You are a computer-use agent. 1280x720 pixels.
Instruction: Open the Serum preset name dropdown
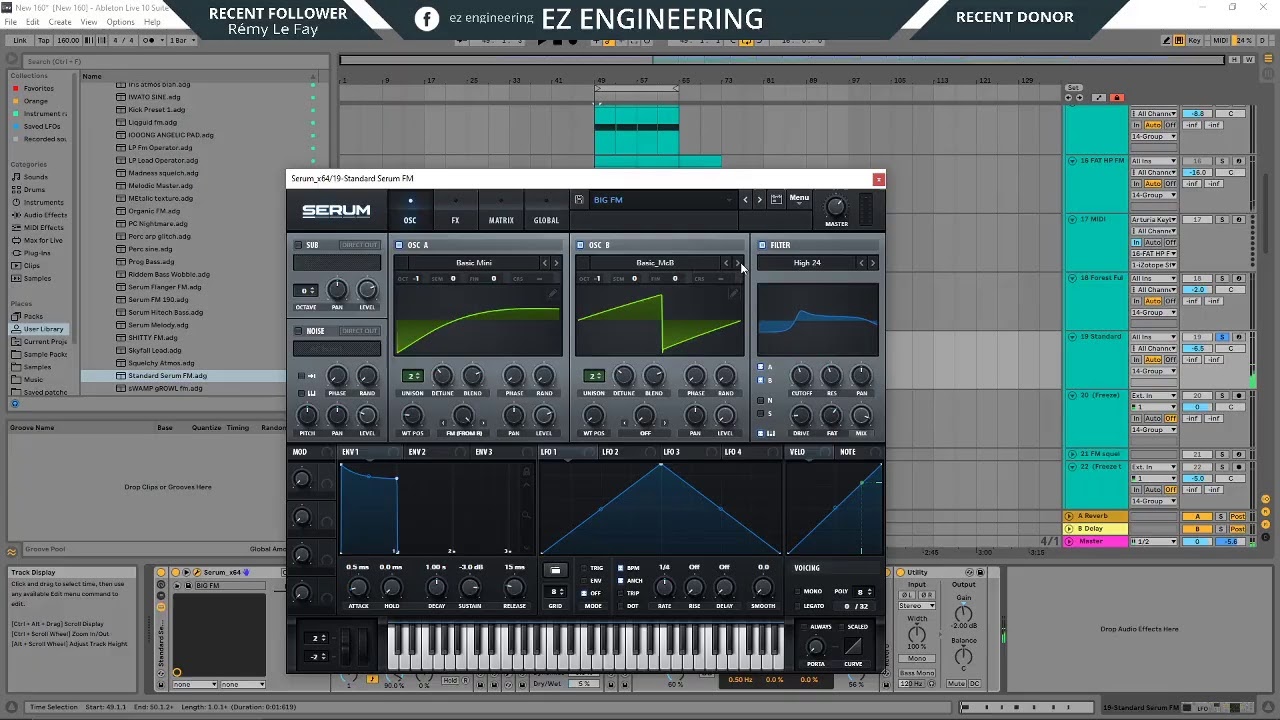661,200
